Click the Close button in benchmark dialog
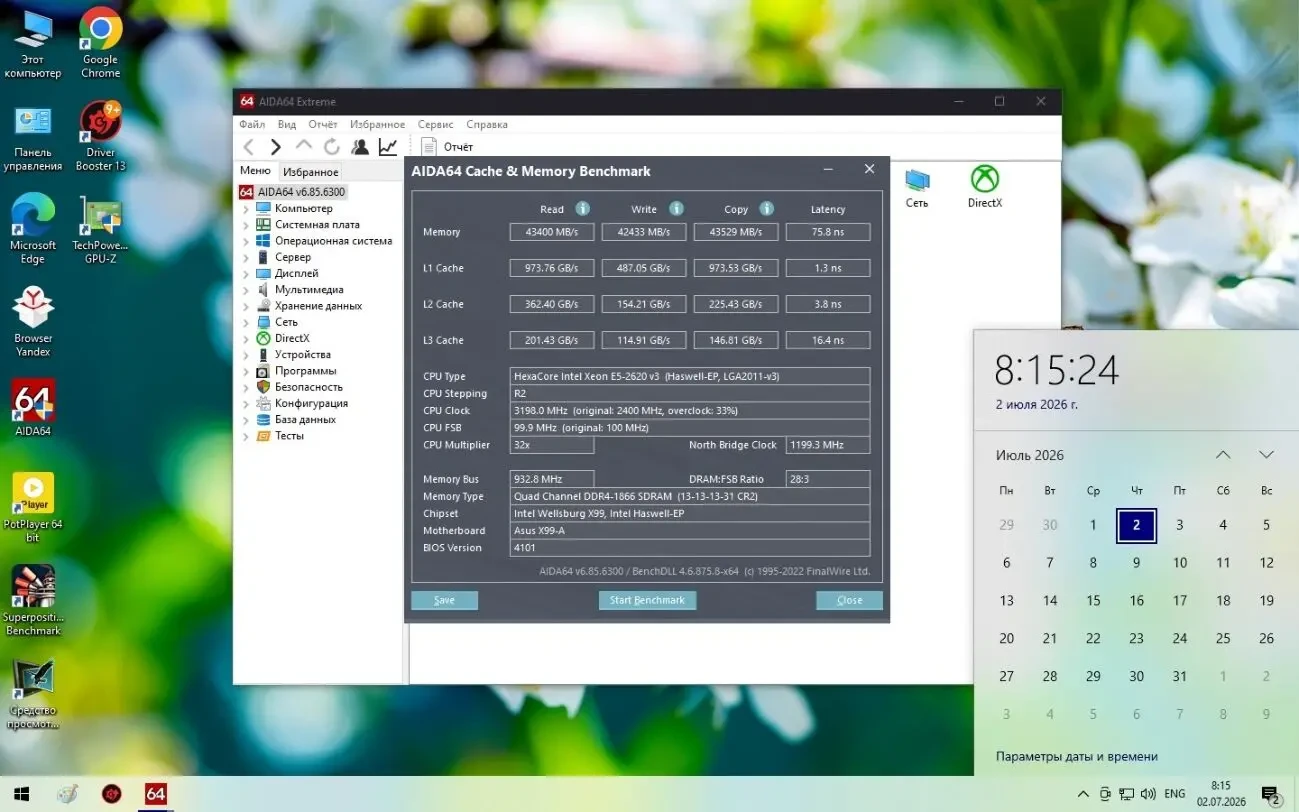Viewport: 1299px width, 812px height. coord(849,600)
